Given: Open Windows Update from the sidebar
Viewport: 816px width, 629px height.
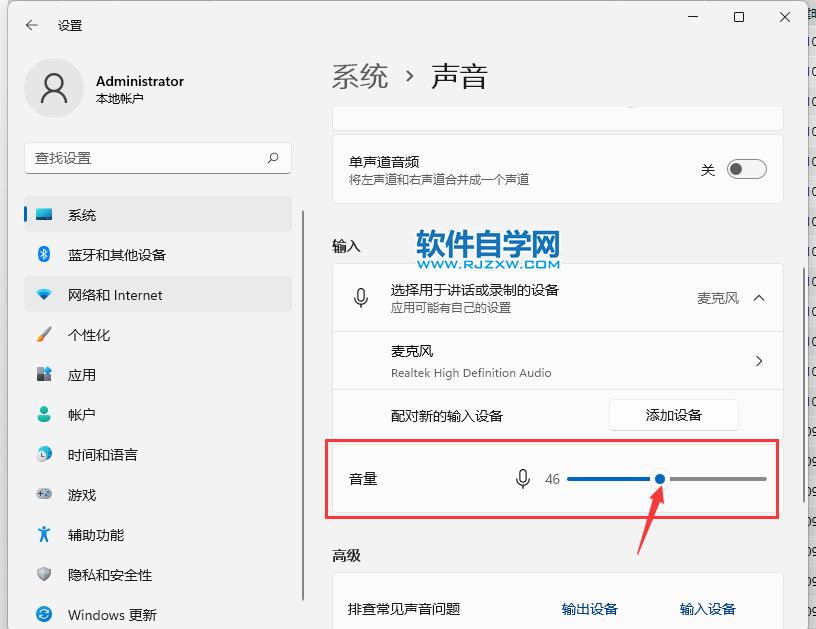Looking at the screenshot, I should pyautogui.click(x=112, y=615).
